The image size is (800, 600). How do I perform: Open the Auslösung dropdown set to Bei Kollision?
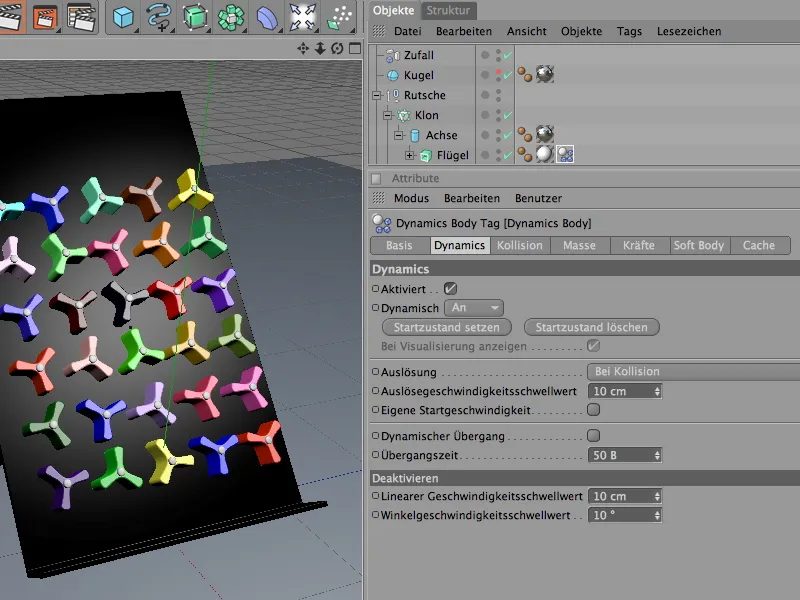point(690,371)
